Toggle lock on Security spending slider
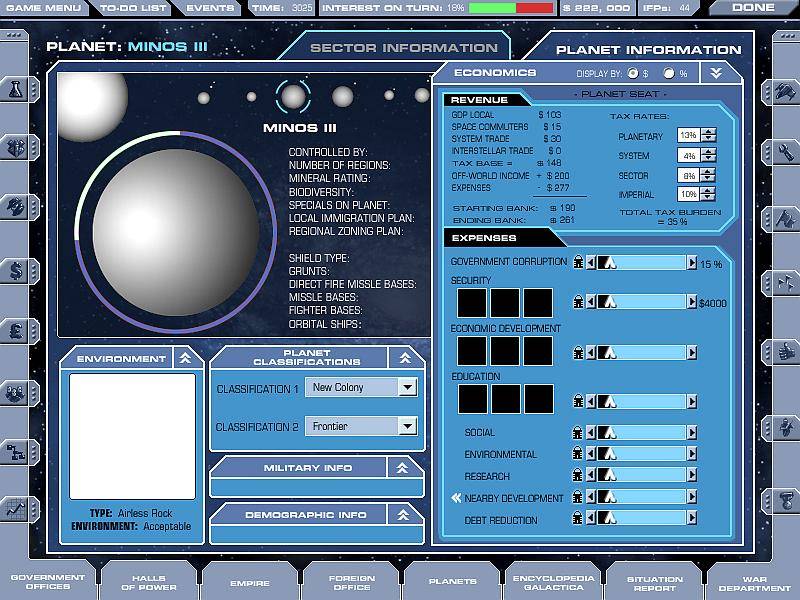Screen dimensions: 800x600 (578, 302)
